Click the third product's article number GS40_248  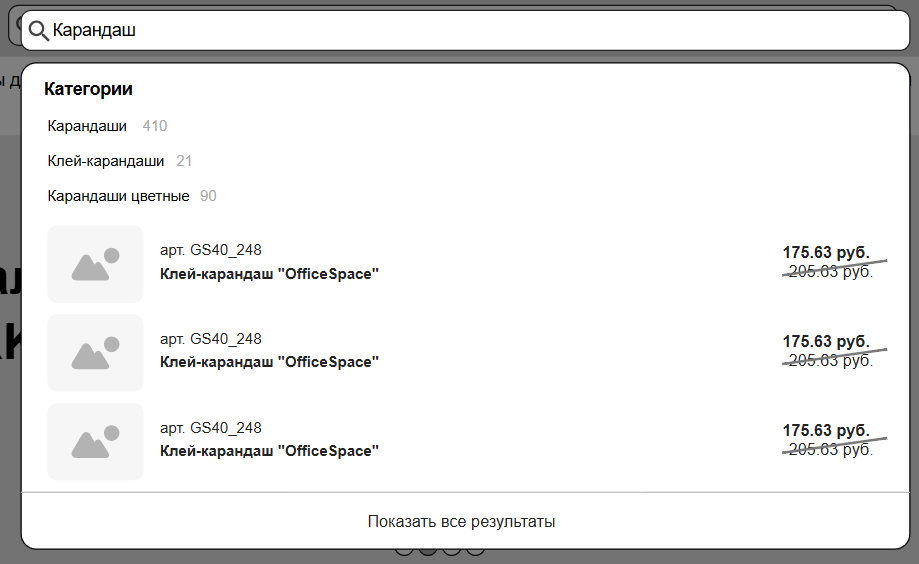click(211, 428)
